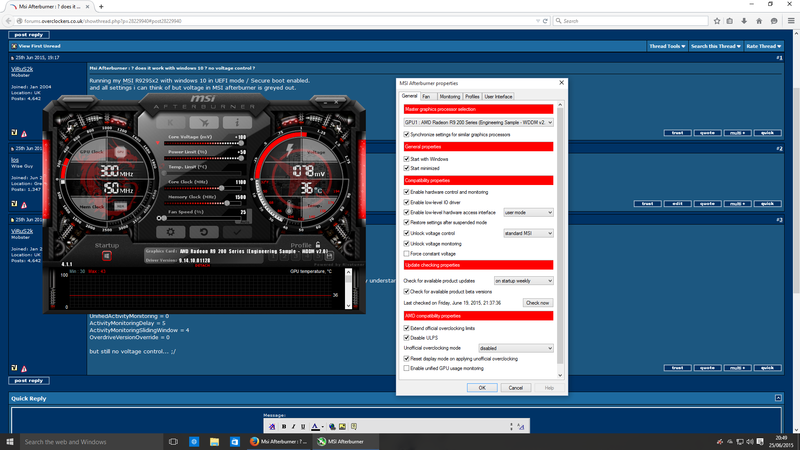Click the Afterburner airplane icon button
Screen dimensions: 800x450
coord(204,122)
